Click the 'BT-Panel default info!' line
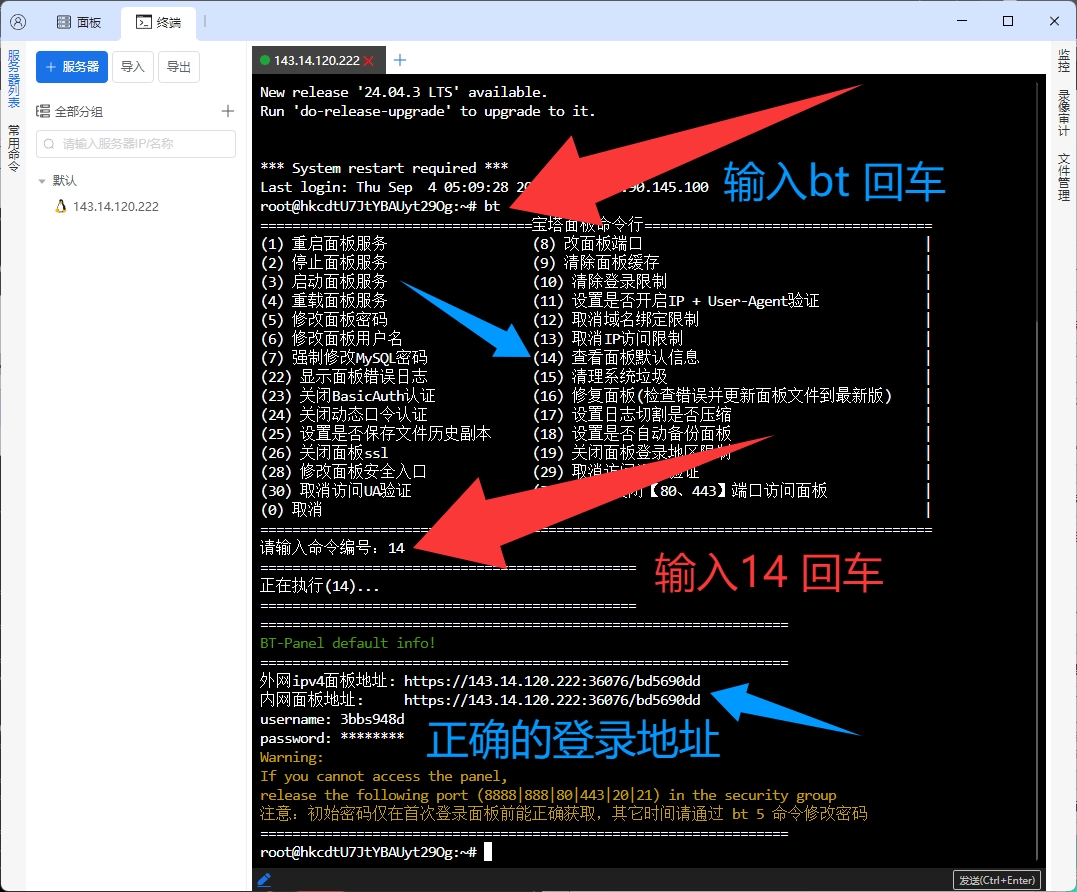Viewport: 1077px width, 892px height. pyautogui.click(x=348, y=643)
